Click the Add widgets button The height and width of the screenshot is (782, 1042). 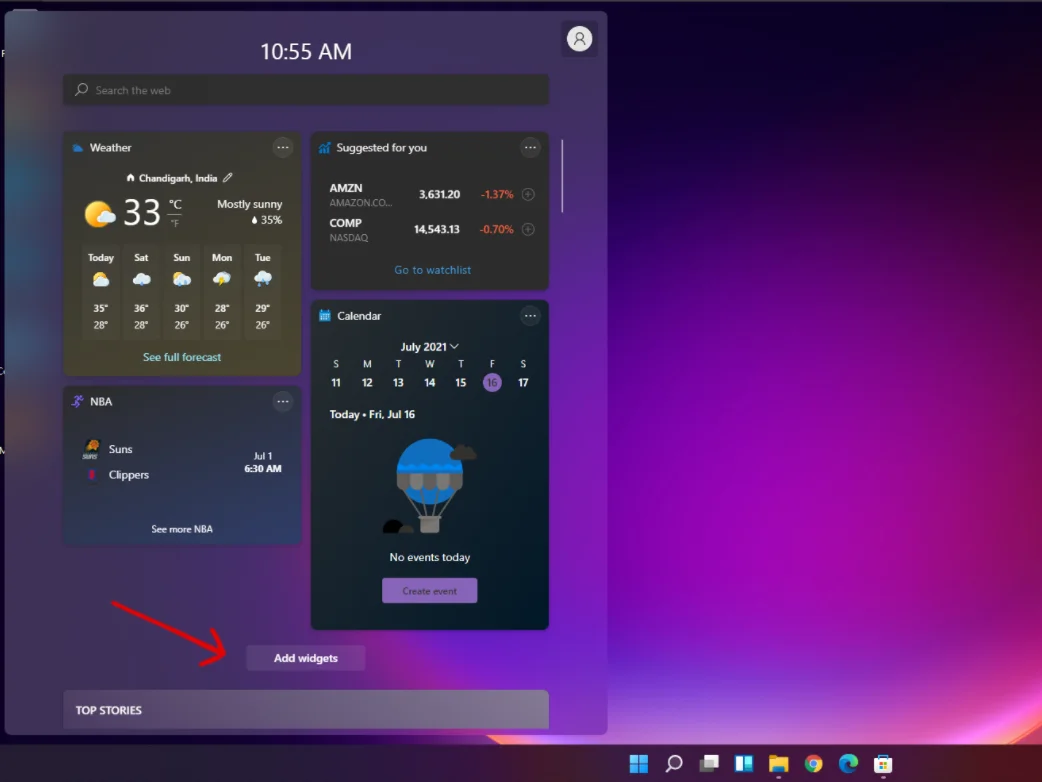point(306,658)
